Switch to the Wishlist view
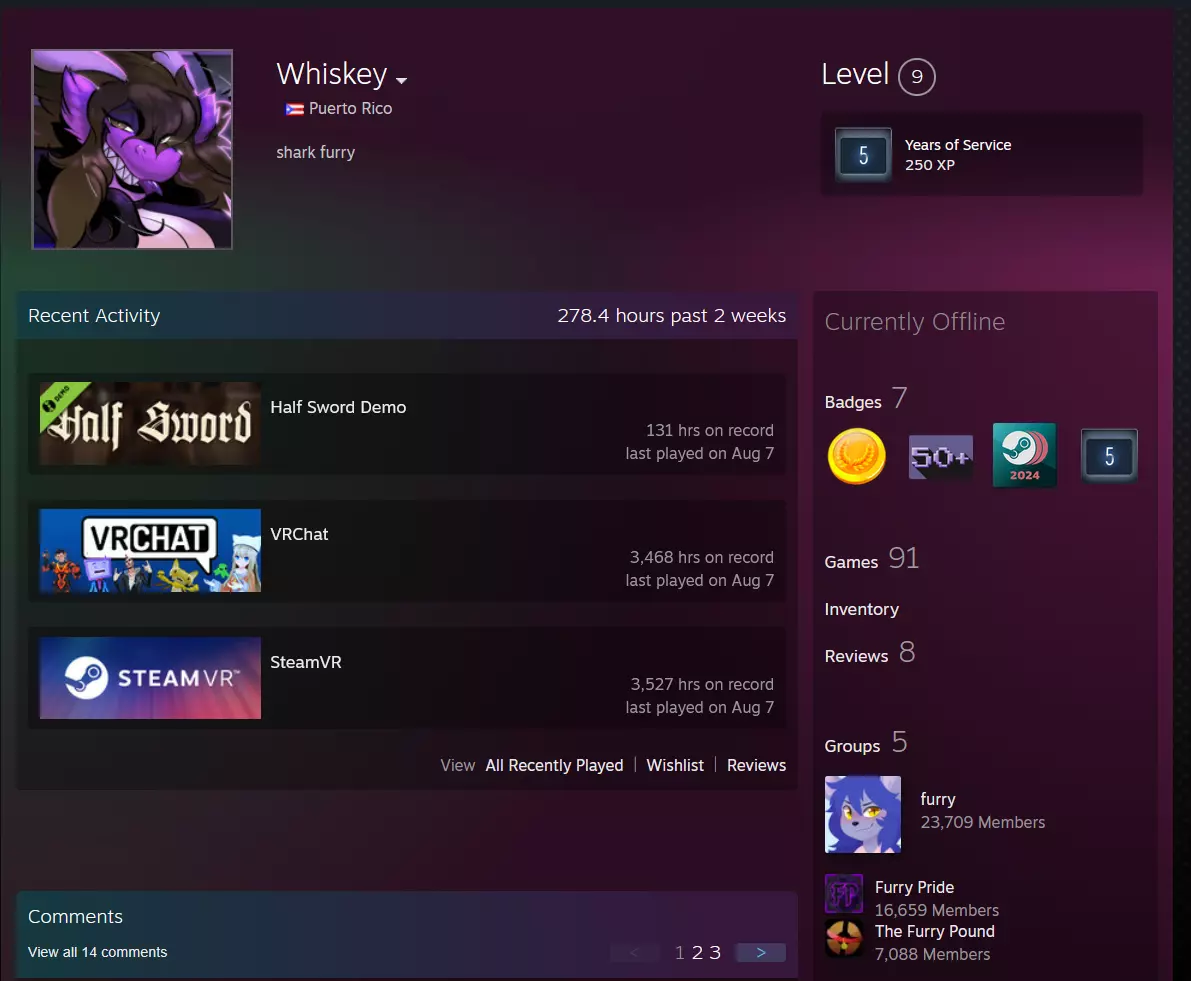 tap(675, 765)
